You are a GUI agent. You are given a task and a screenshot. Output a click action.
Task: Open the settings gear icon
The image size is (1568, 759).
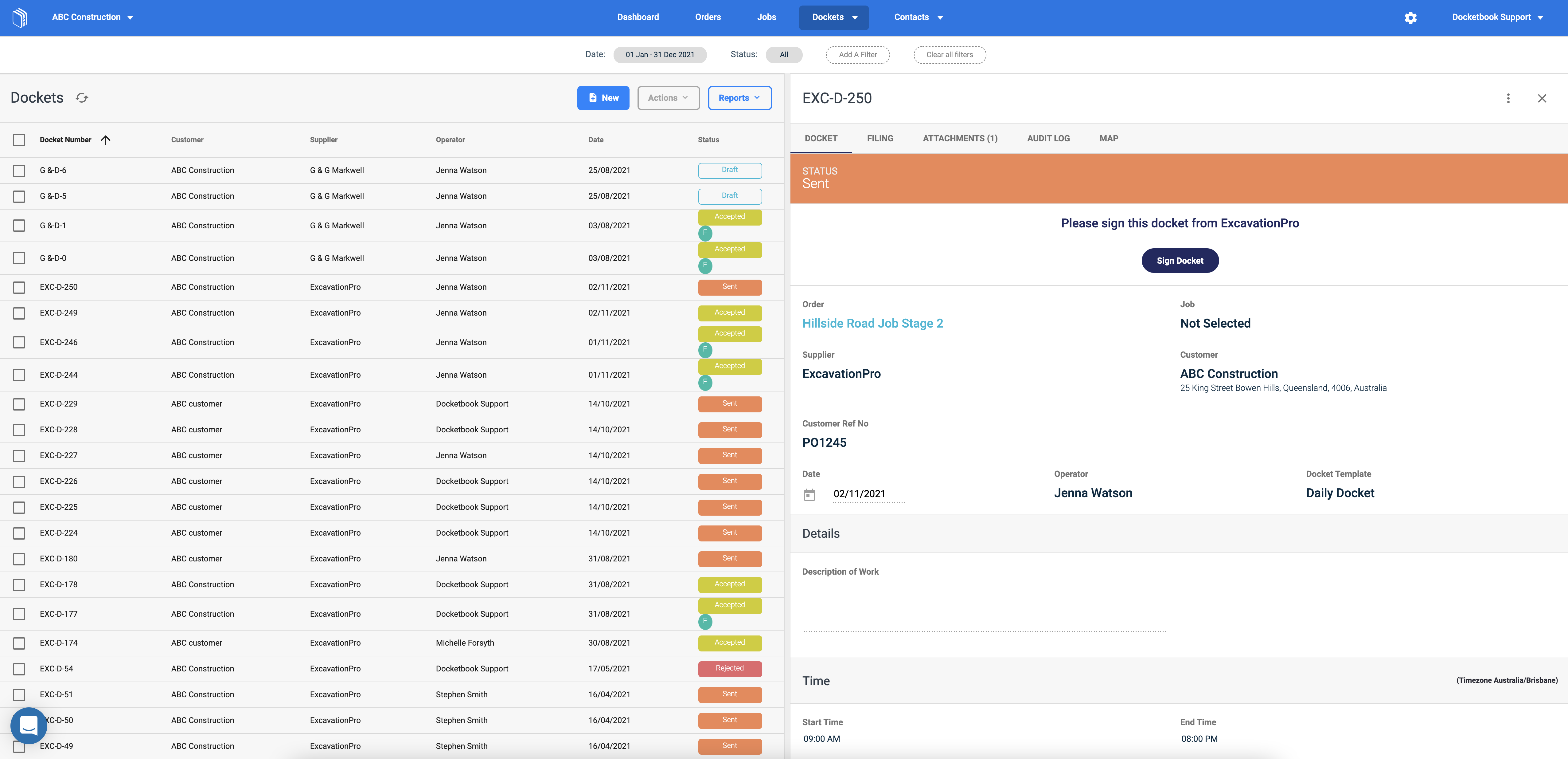[x=1410, y=18]
